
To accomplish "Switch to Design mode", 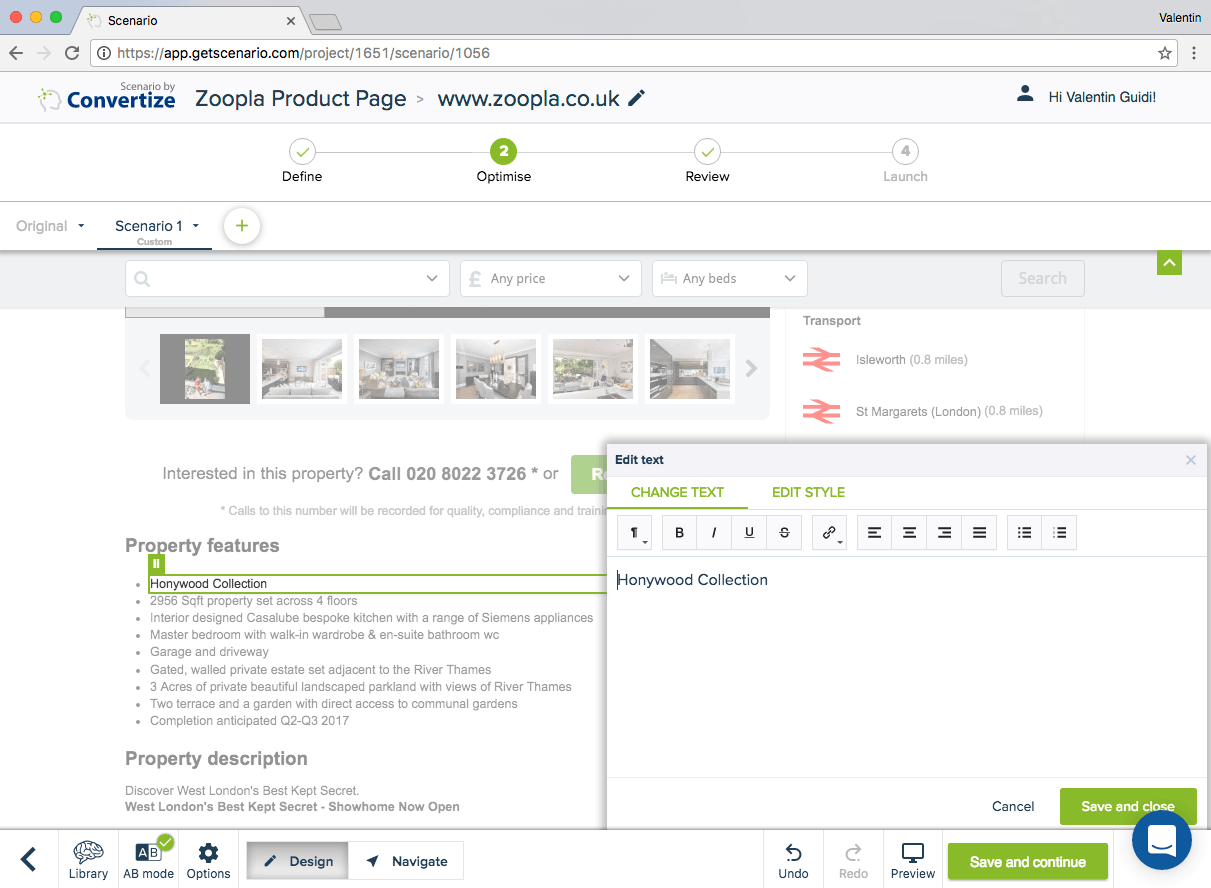I will click(x=298, y=861).
